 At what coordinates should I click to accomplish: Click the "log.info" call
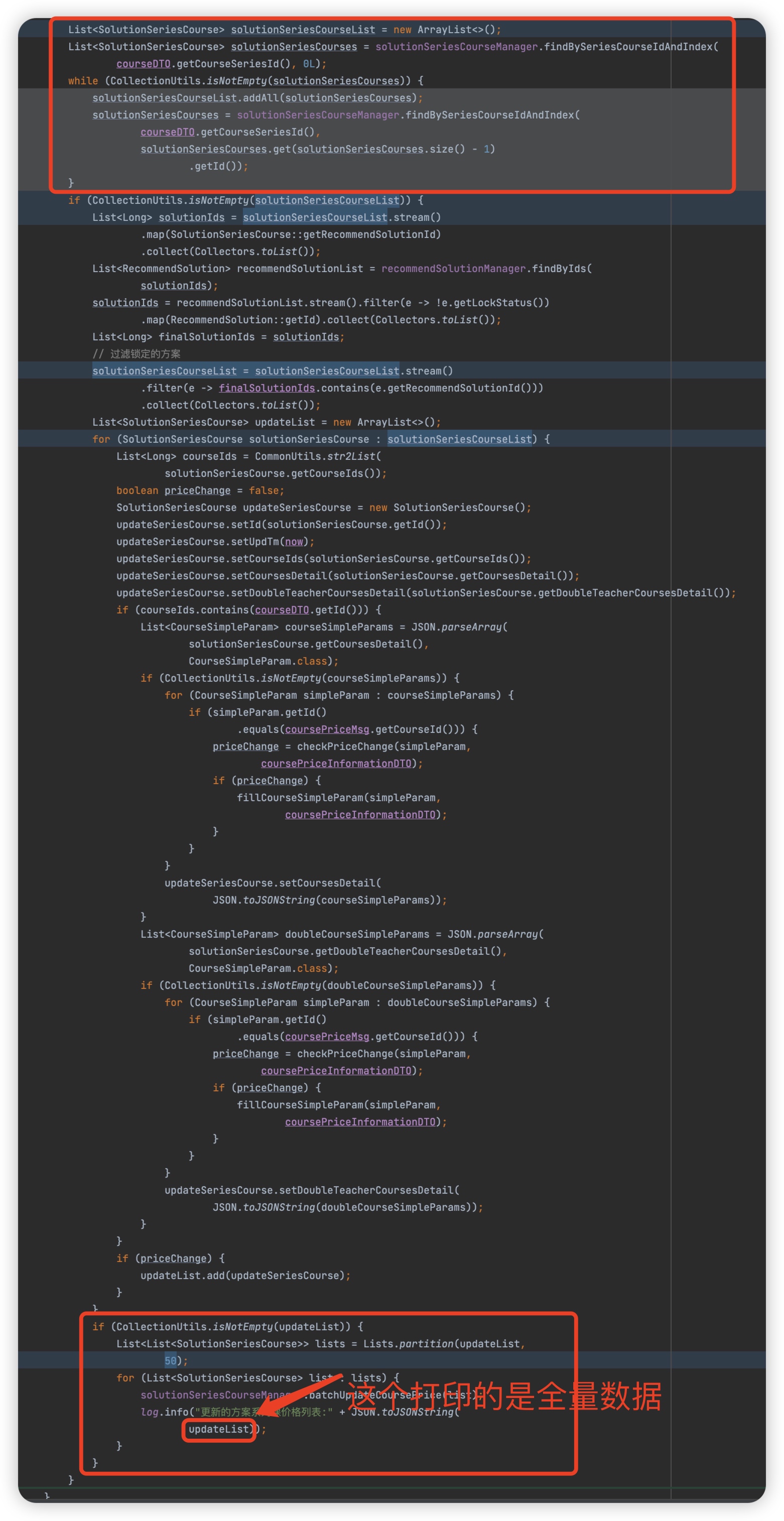(x=164, y=1413)
